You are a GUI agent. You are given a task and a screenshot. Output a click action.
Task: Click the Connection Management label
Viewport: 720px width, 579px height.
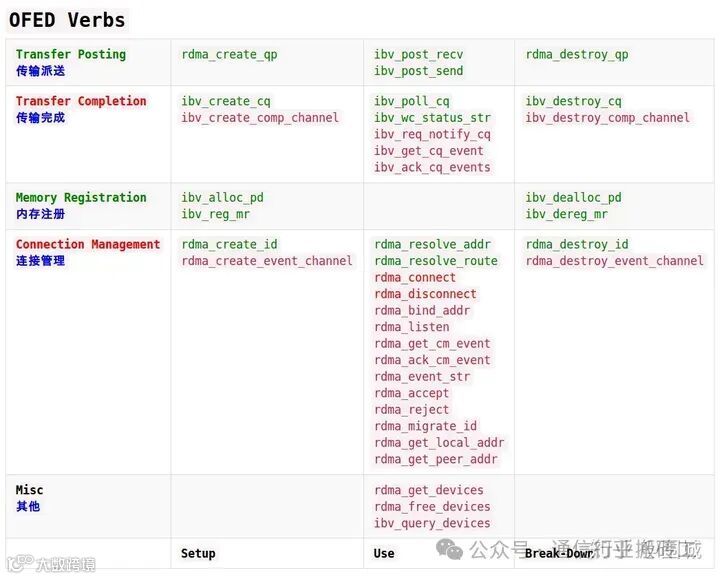click(88, 244)
